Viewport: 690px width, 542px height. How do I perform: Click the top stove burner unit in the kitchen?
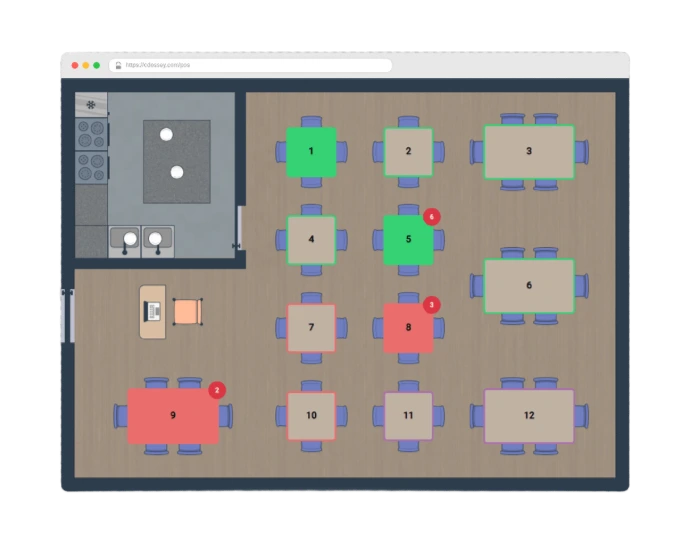[91, 134]
